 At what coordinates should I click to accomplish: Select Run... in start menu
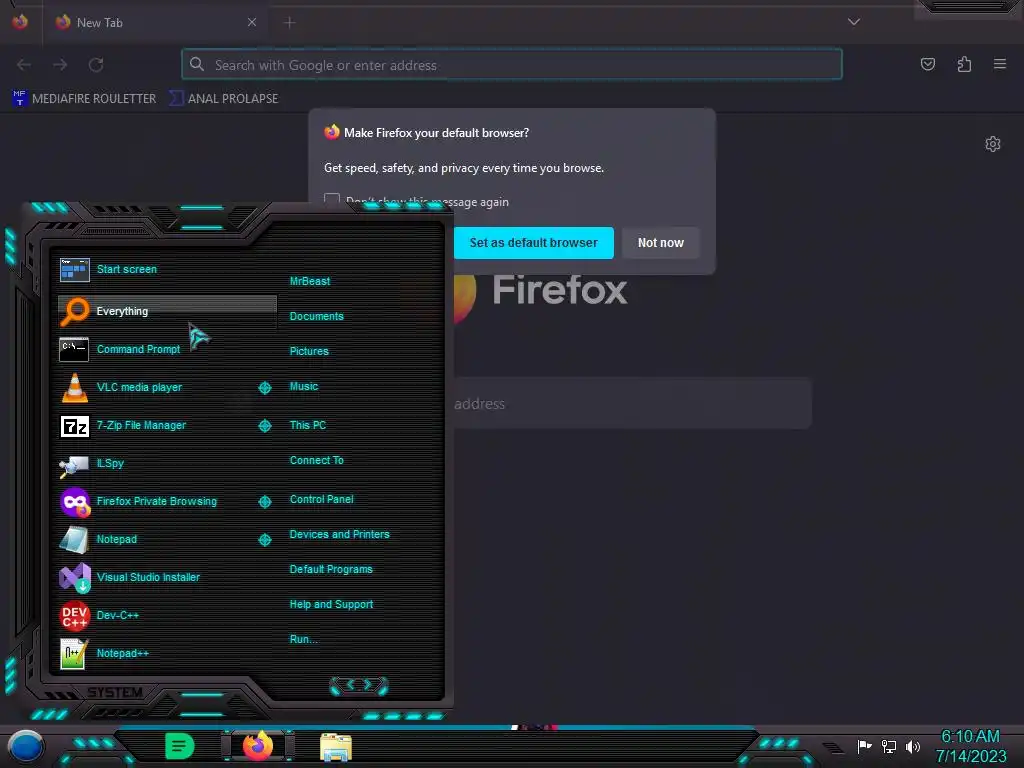tap(303, 639)
